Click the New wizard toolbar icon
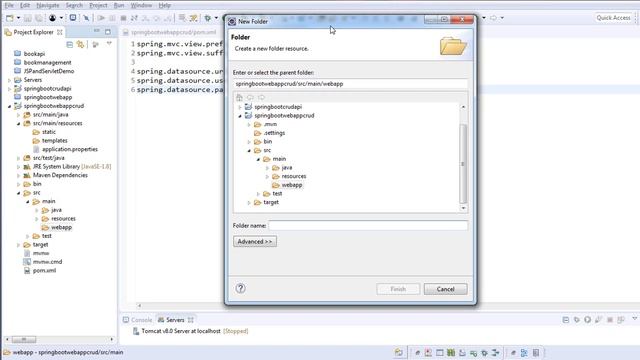The image size is (640, 360). [10, 18]
